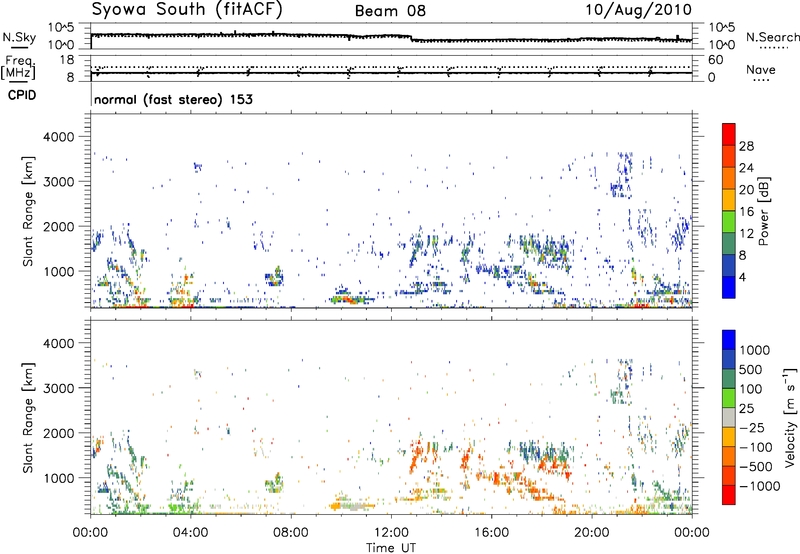Image resolution: width=800 pixels, height=554 pixels.
Task: Click the '-1000' velocity colorbar tick label
Action: [x=759, y=486]
